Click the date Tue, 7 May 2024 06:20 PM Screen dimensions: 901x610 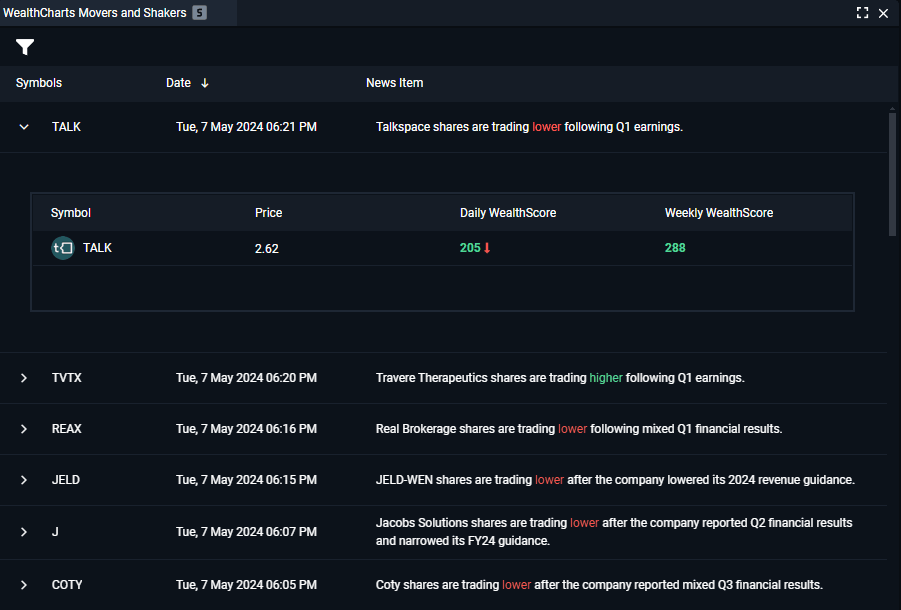(246, 378)
